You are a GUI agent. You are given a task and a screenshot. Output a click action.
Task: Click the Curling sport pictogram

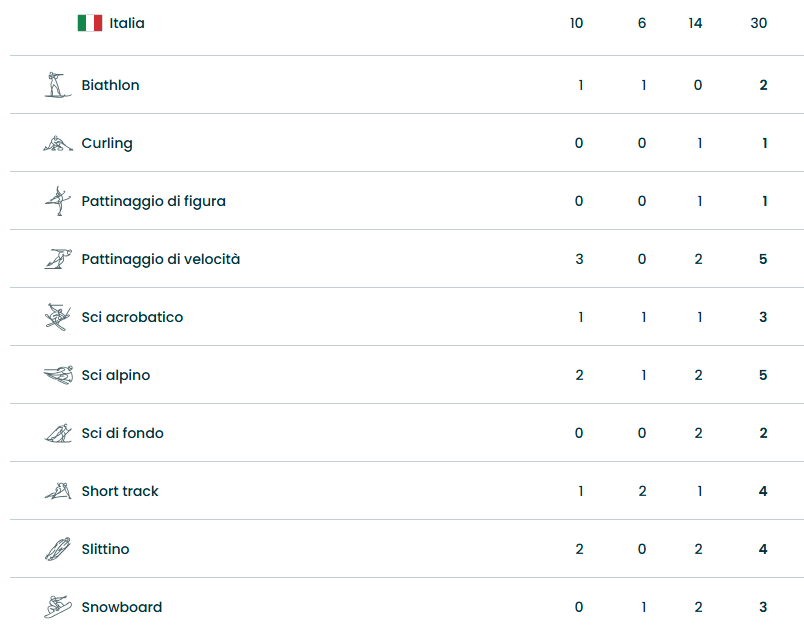point(58,143)
